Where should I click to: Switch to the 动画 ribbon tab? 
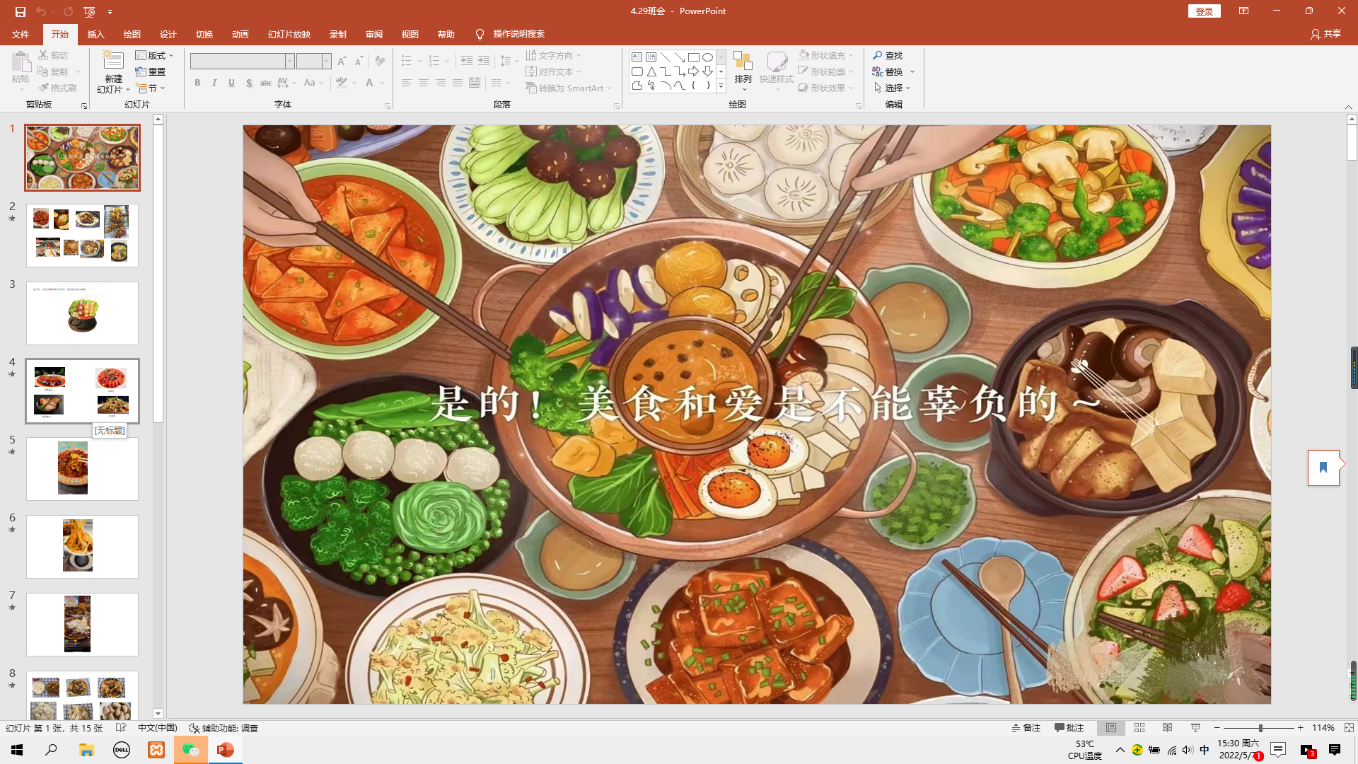[240, 34]
